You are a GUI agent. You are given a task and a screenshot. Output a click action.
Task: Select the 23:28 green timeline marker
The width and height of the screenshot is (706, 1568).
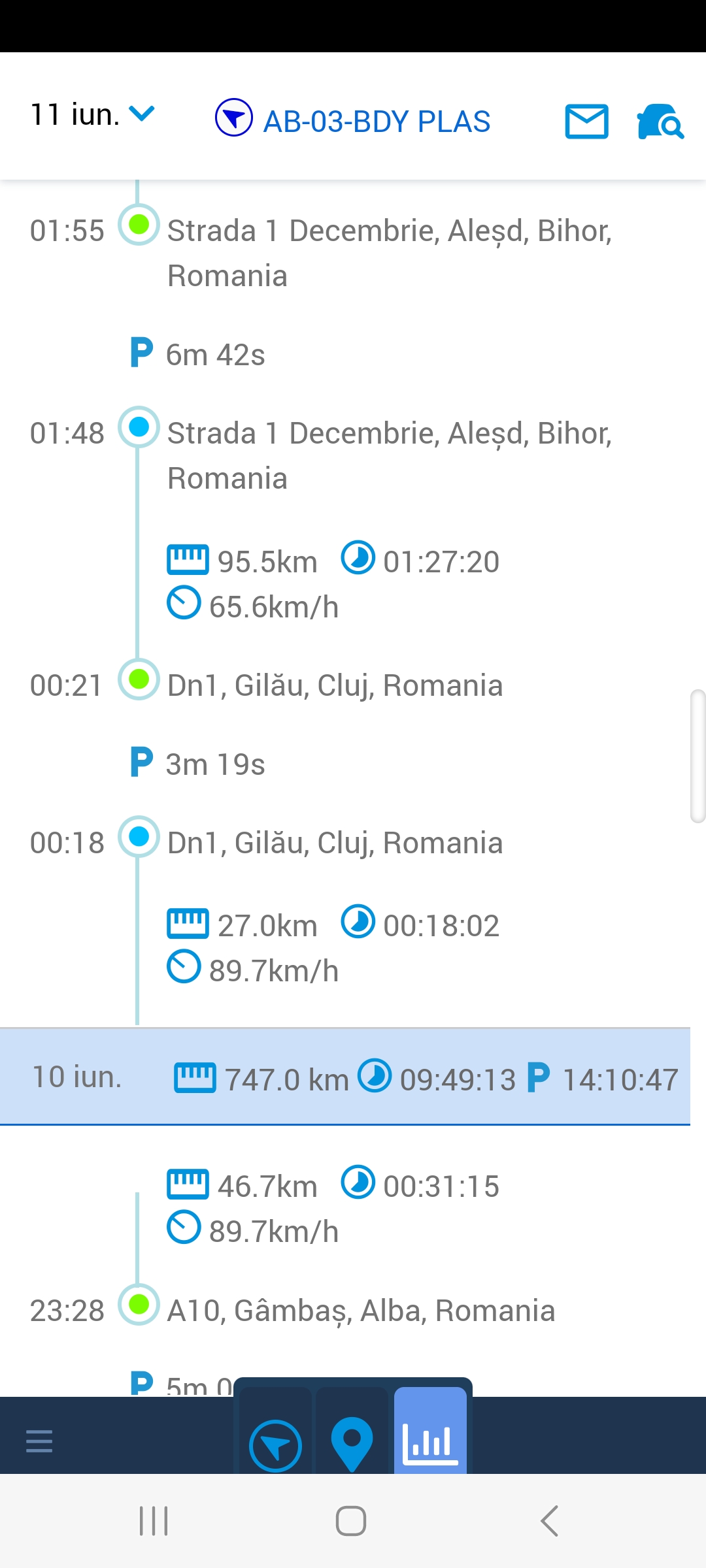[x=139, y=1304]
